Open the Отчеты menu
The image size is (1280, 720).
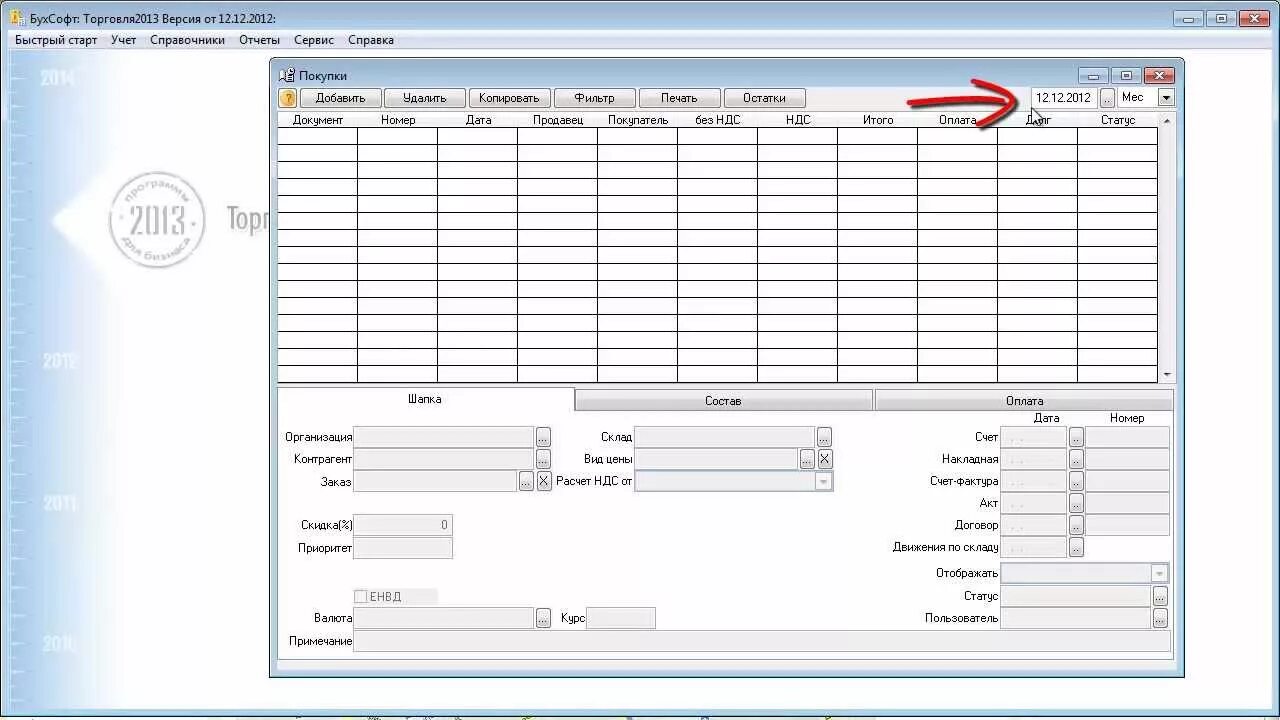click(259, 40)
